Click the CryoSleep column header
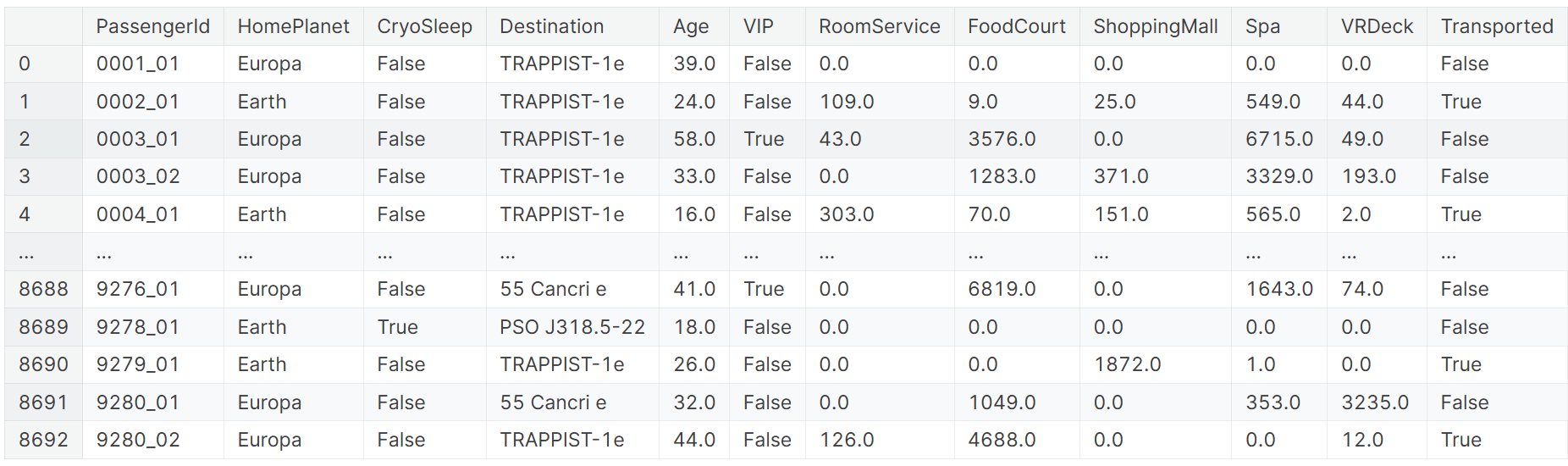Screen dimensions: 1568x466 424,26
